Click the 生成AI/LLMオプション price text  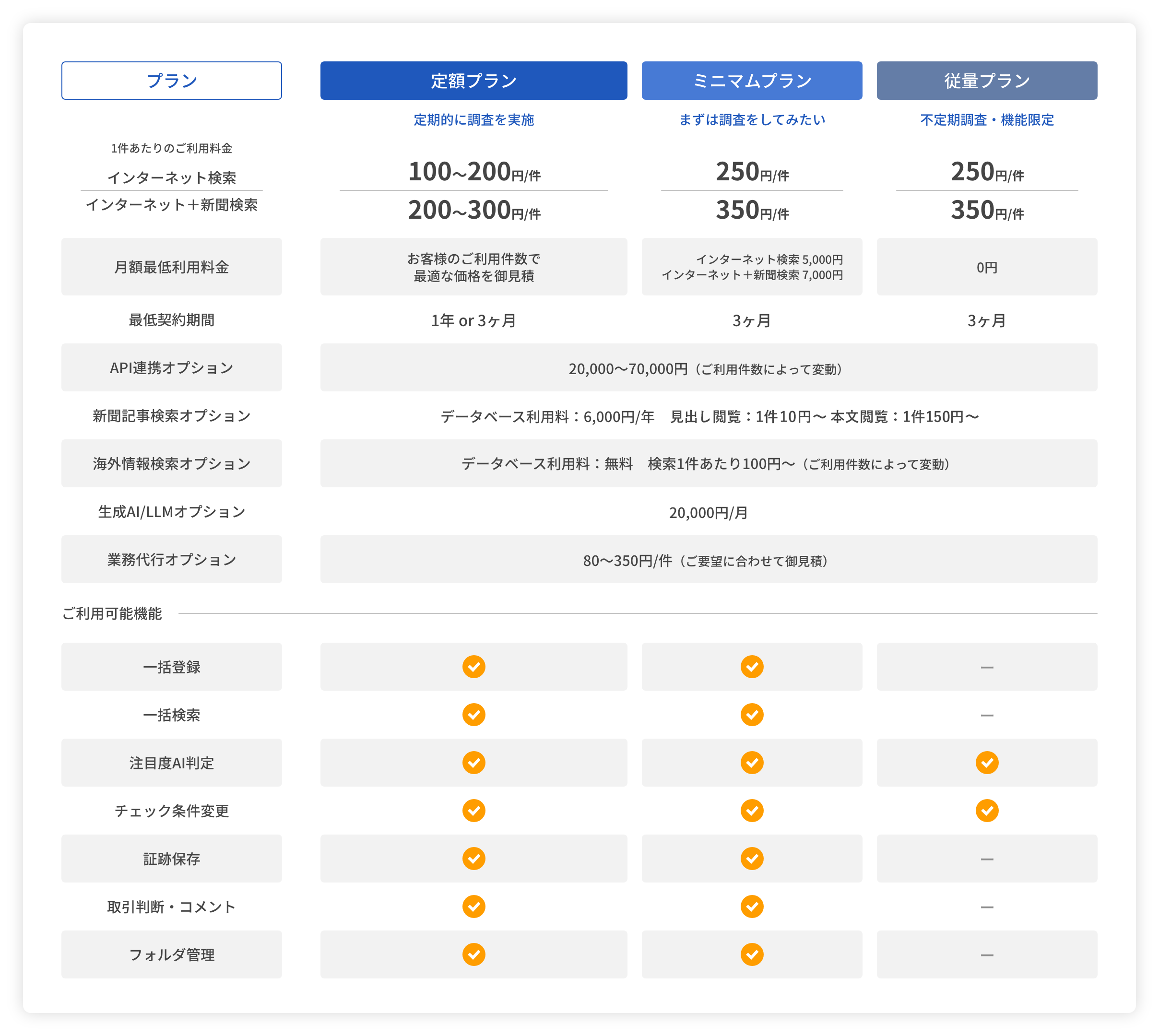pyautogui.click(x=709, y=512)
